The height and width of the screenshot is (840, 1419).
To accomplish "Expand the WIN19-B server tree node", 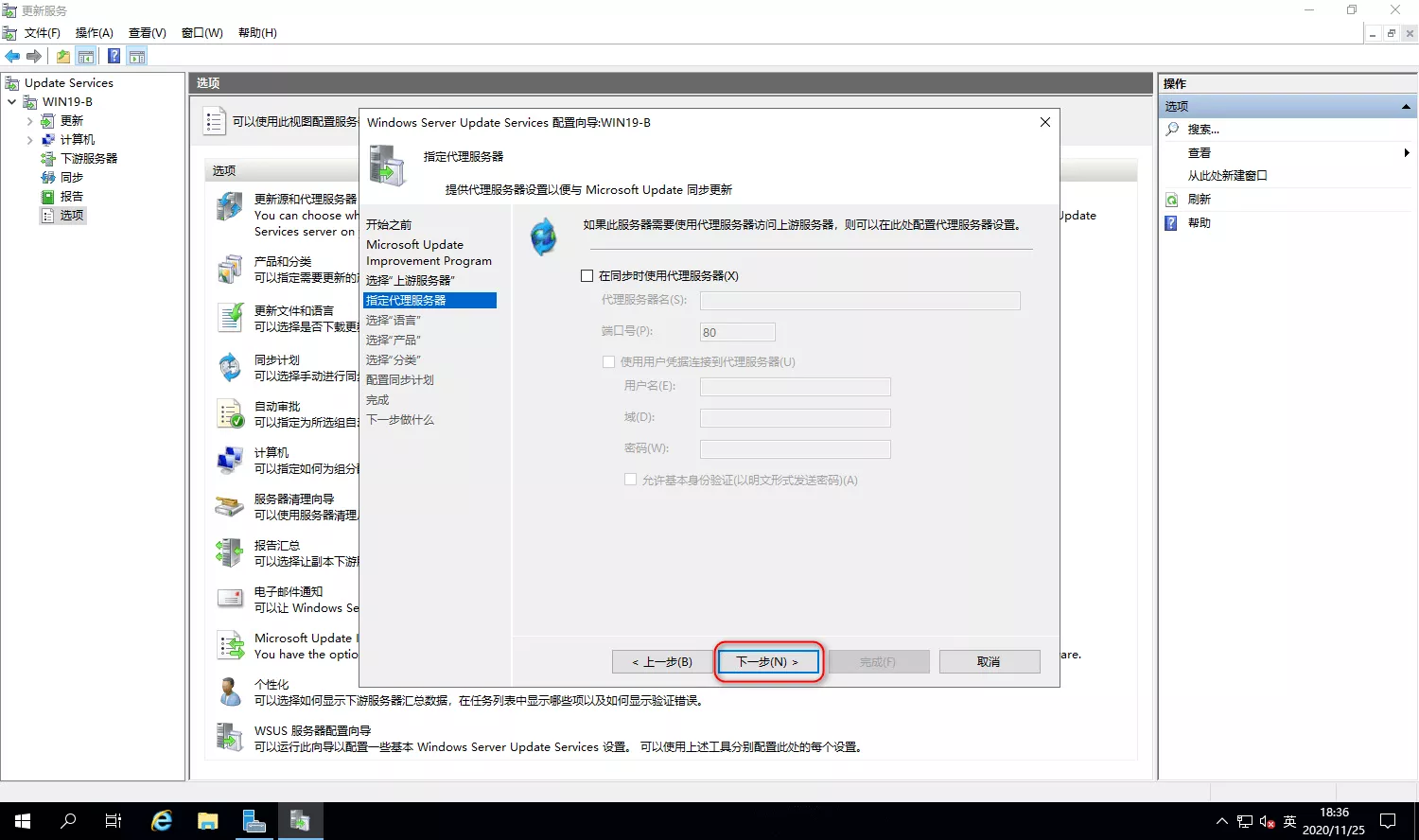I will point(11,102).
